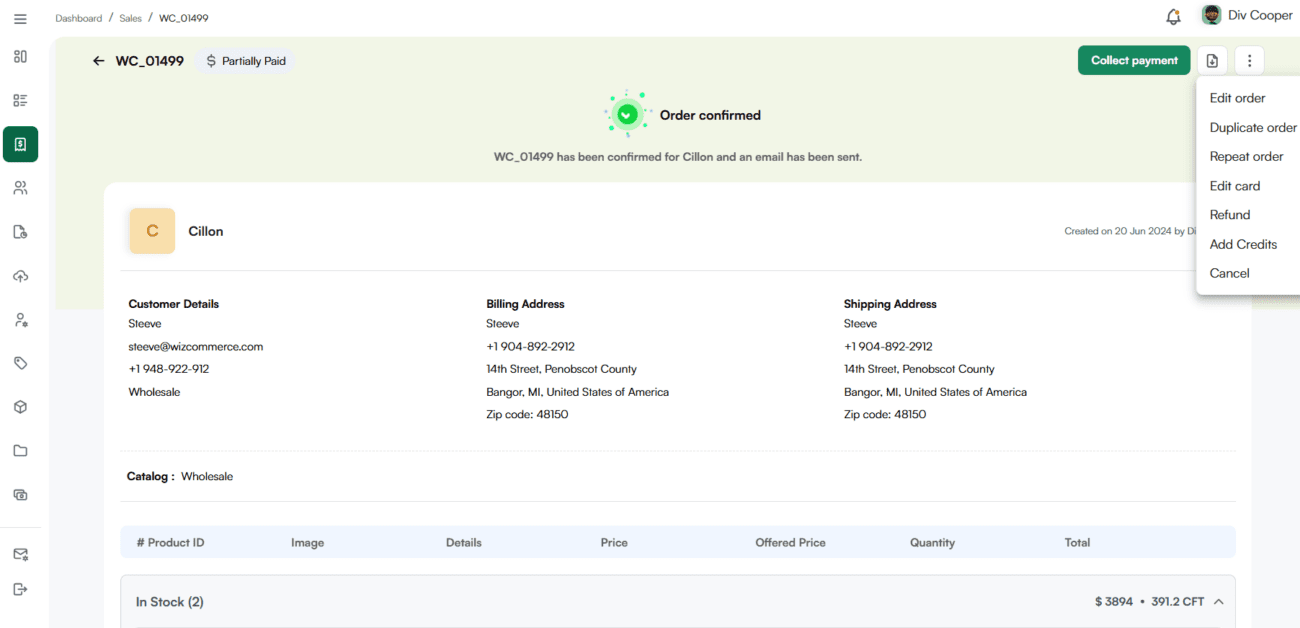The image size is (1300, 628).
Task: Open Div Cooper profile menu
Action: (x=1245, y=15)
